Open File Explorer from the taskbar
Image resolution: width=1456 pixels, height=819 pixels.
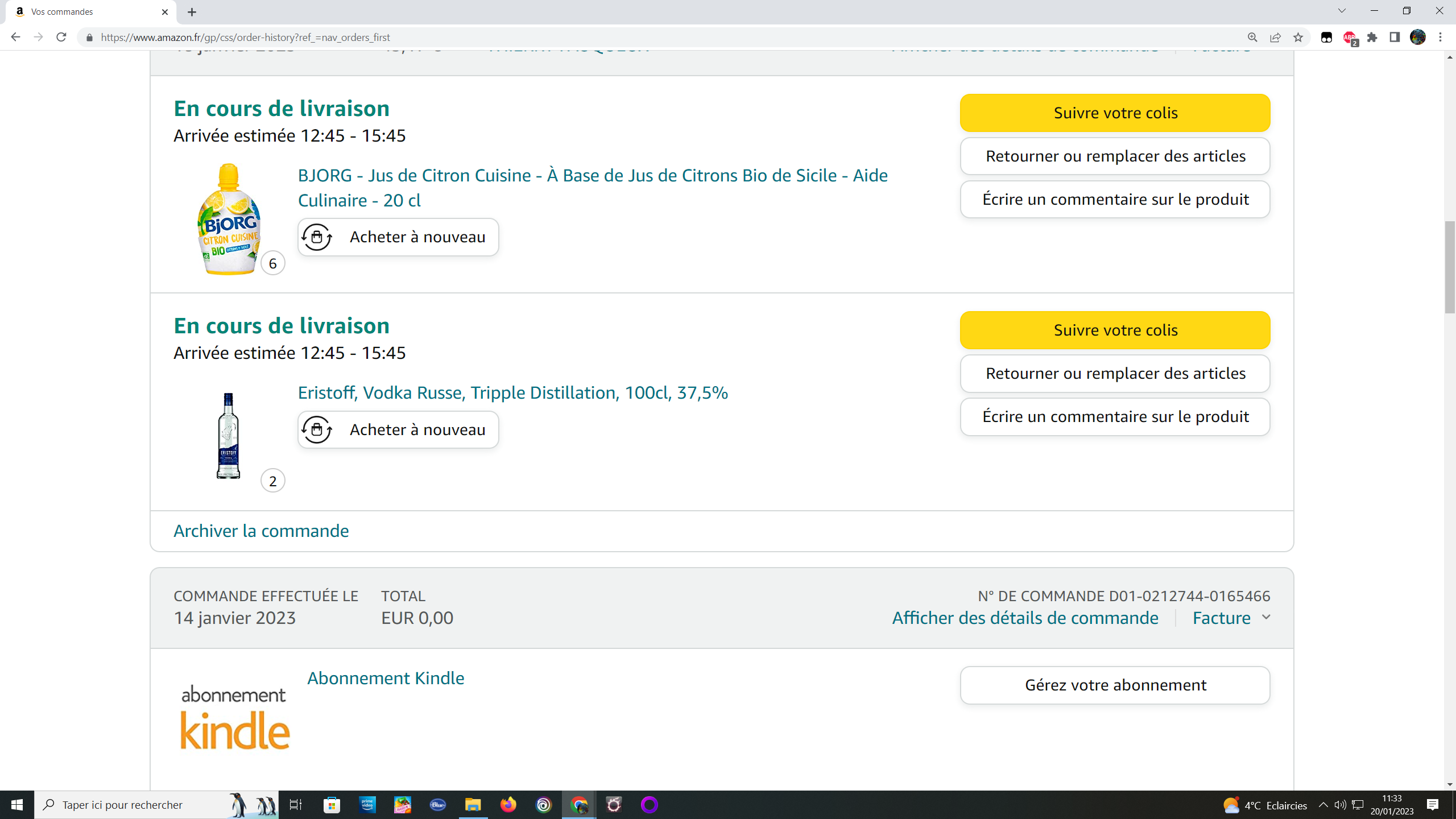click(x=473, y=805)
